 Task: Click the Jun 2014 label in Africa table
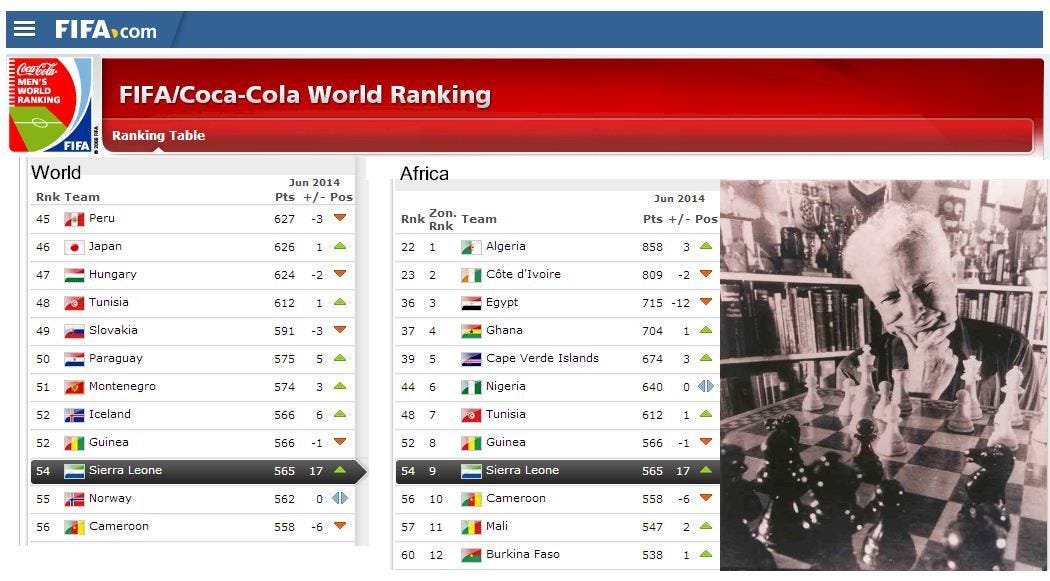(679, 198)
